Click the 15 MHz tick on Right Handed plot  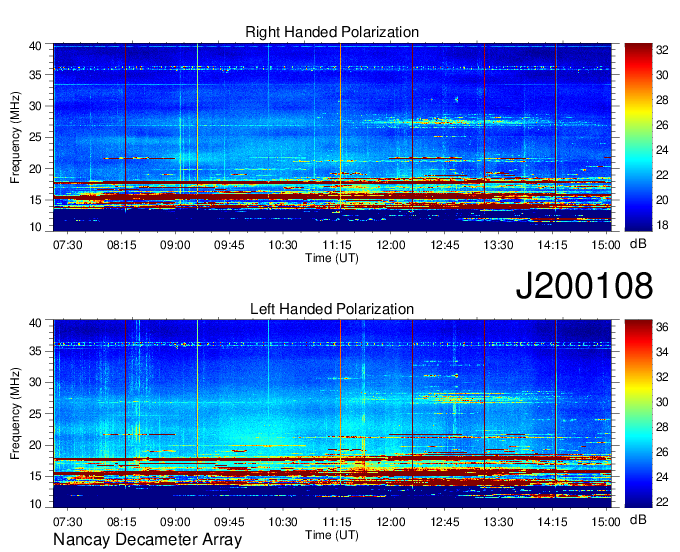35,200
